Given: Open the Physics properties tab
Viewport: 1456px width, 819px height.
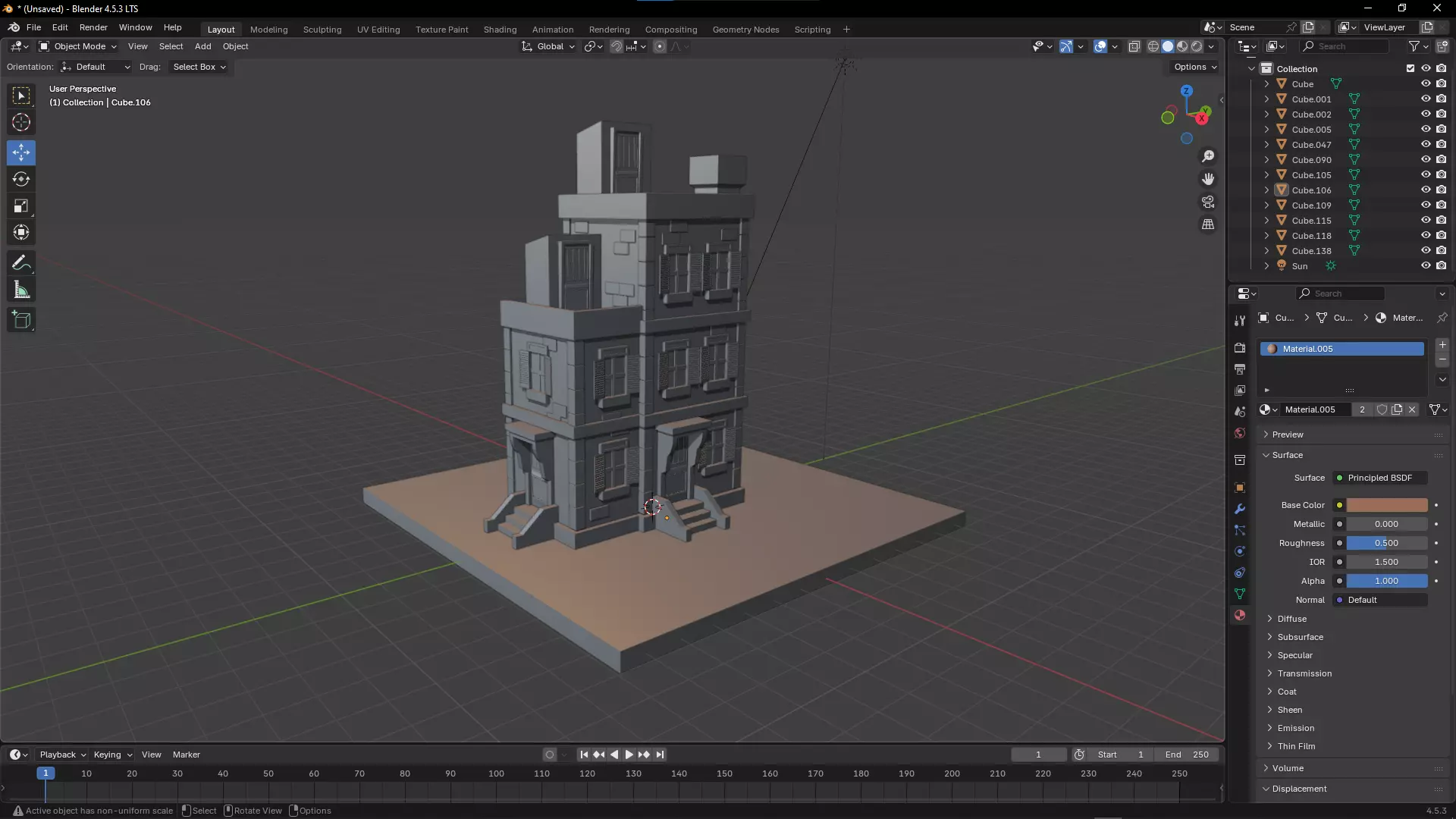Looking at the screenshot, I should point(1240,551).
